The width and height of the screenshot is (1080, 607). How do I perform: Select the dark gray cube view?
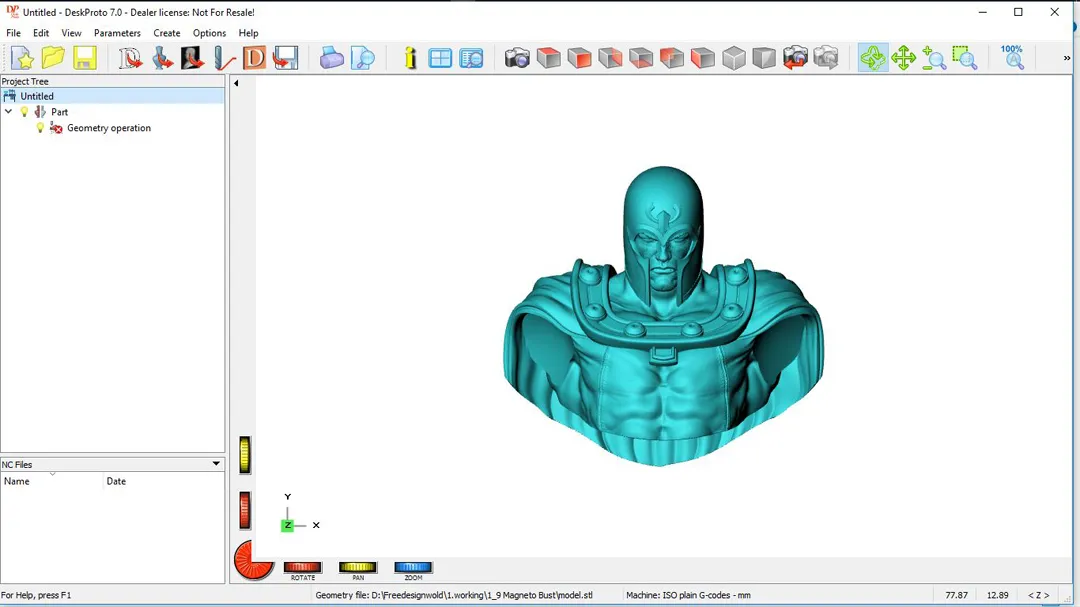point(764,58)
